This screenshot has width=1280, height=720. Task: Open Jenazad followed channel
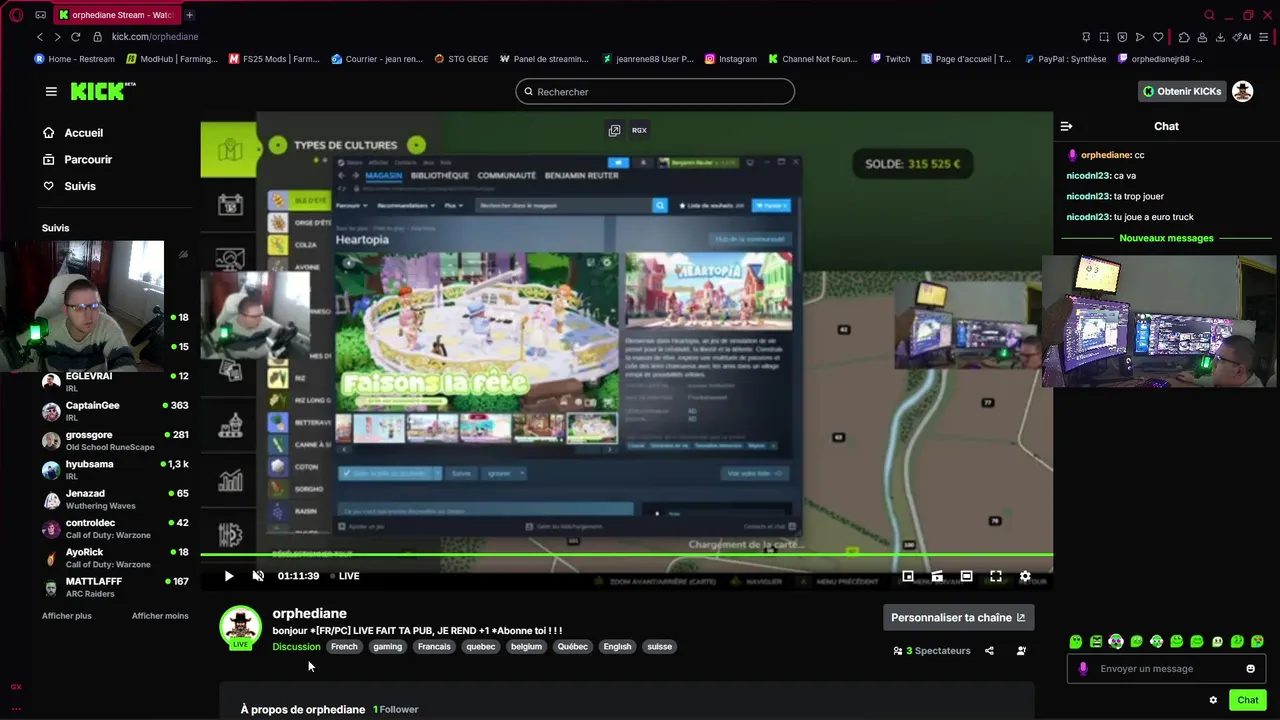click(115, 499)
